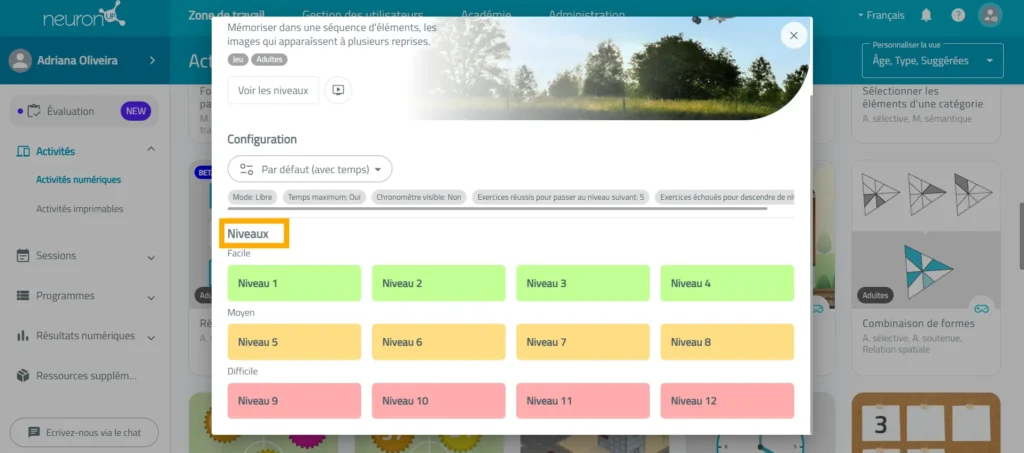1024x453 pixels.
Task: Click the Difficile difficulty label
Action: coord(243,371)
